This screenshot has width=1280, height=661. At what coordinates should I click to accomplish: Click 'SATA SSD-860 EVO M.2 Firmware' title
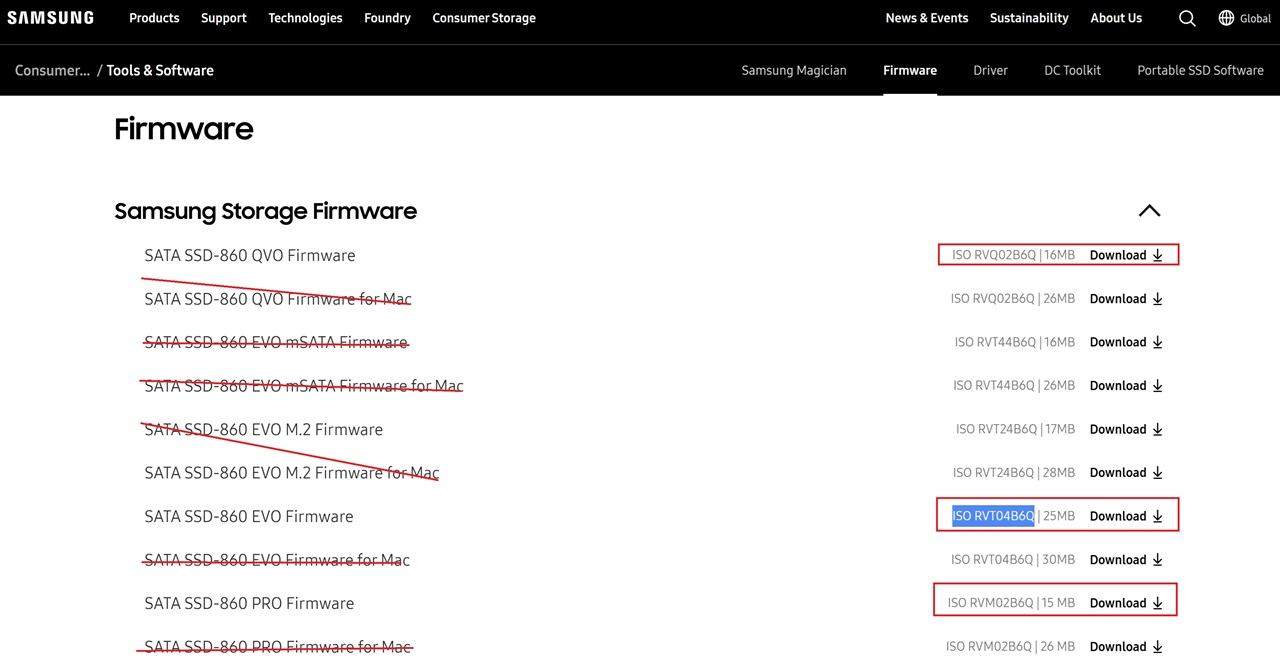click(x=264, y=429)
